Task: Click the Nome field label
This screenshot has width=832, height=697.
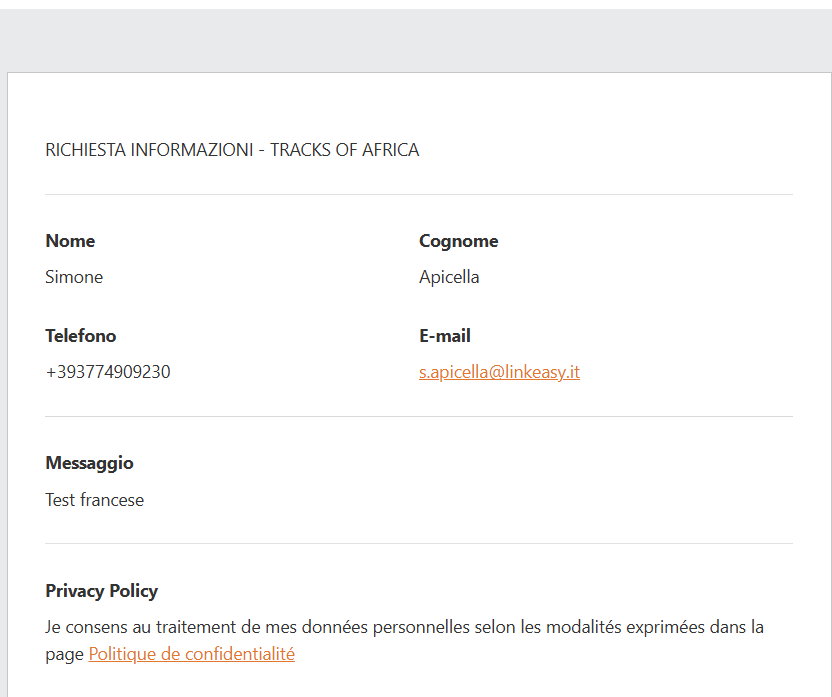Action: pyautogui.click(x=70, y=241)
